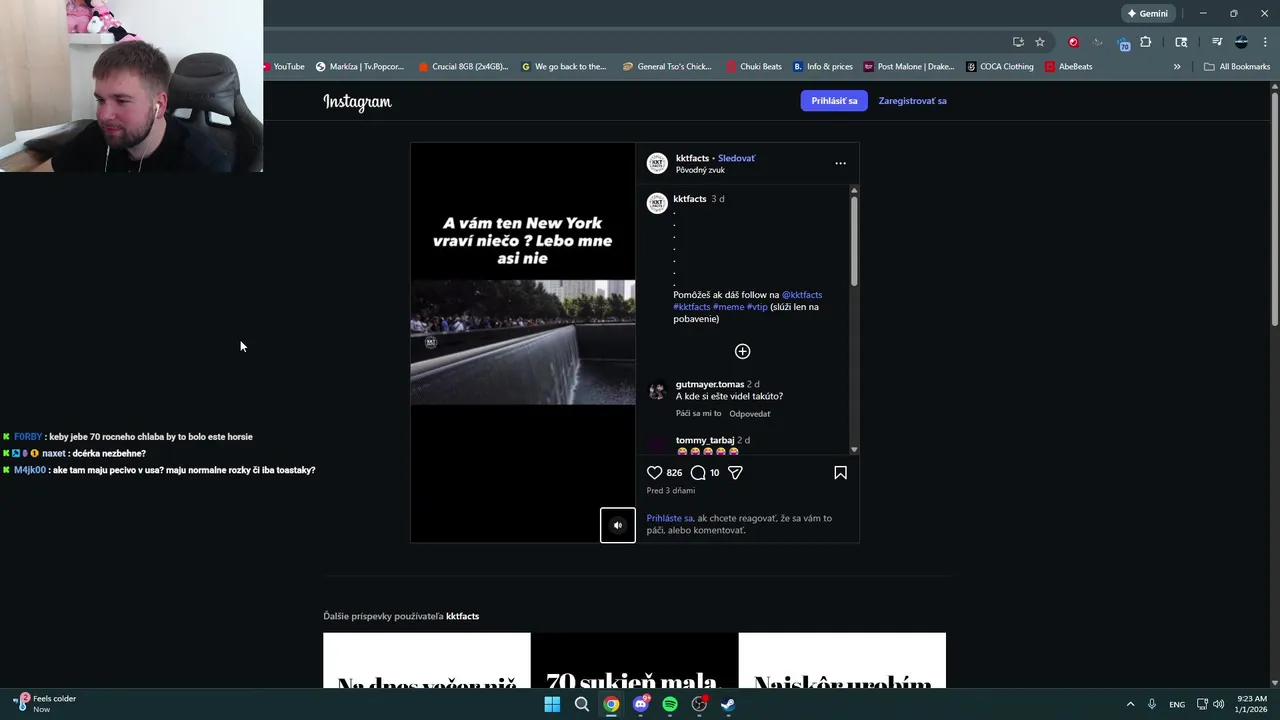1280x720 pixels.
Task: Open the YouTube bookmark
Action: pos(283,67)
